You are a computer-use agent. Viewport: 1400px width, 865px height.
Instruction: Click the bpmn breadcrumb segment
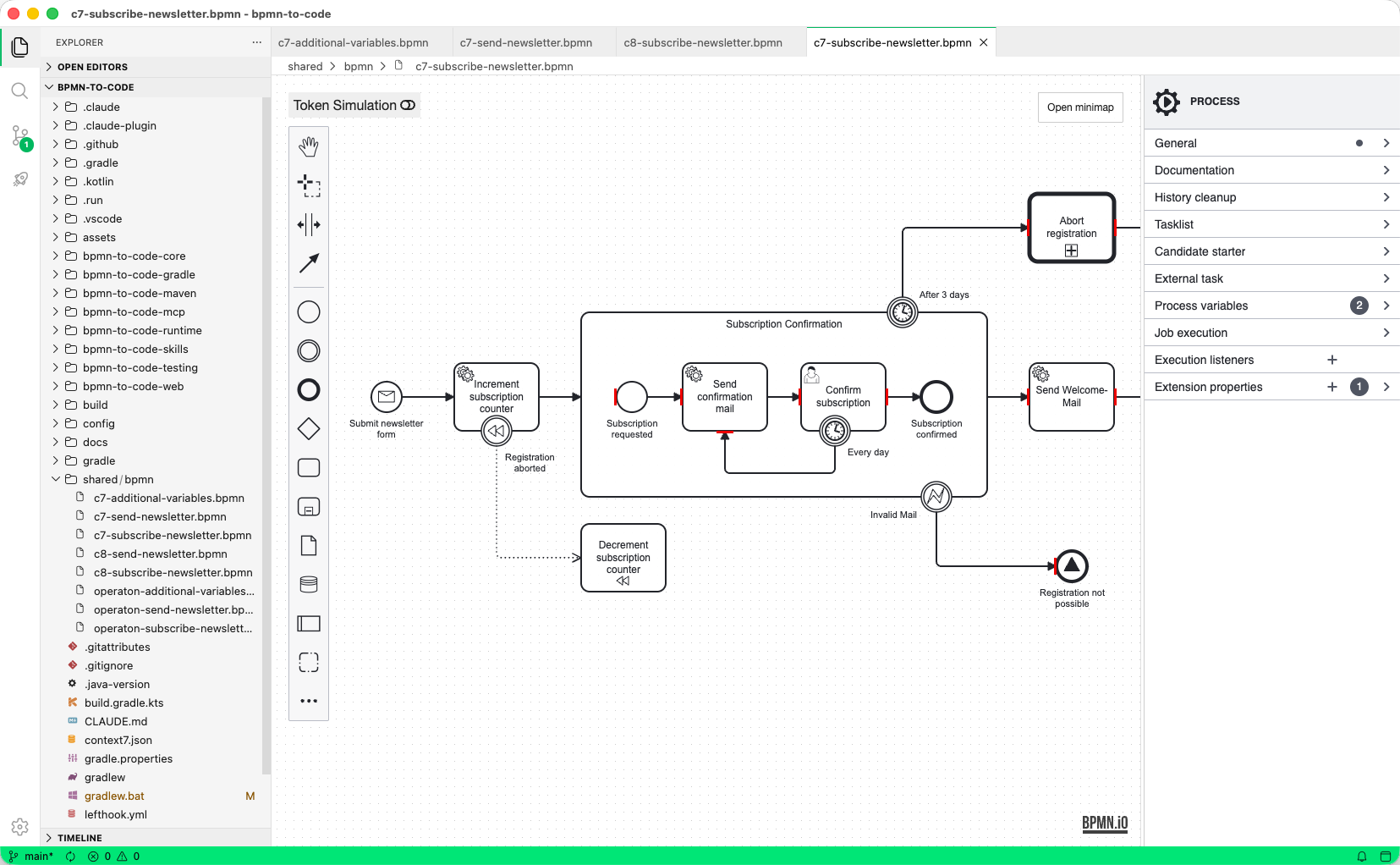pyautogui.click(x=359, y=66)
